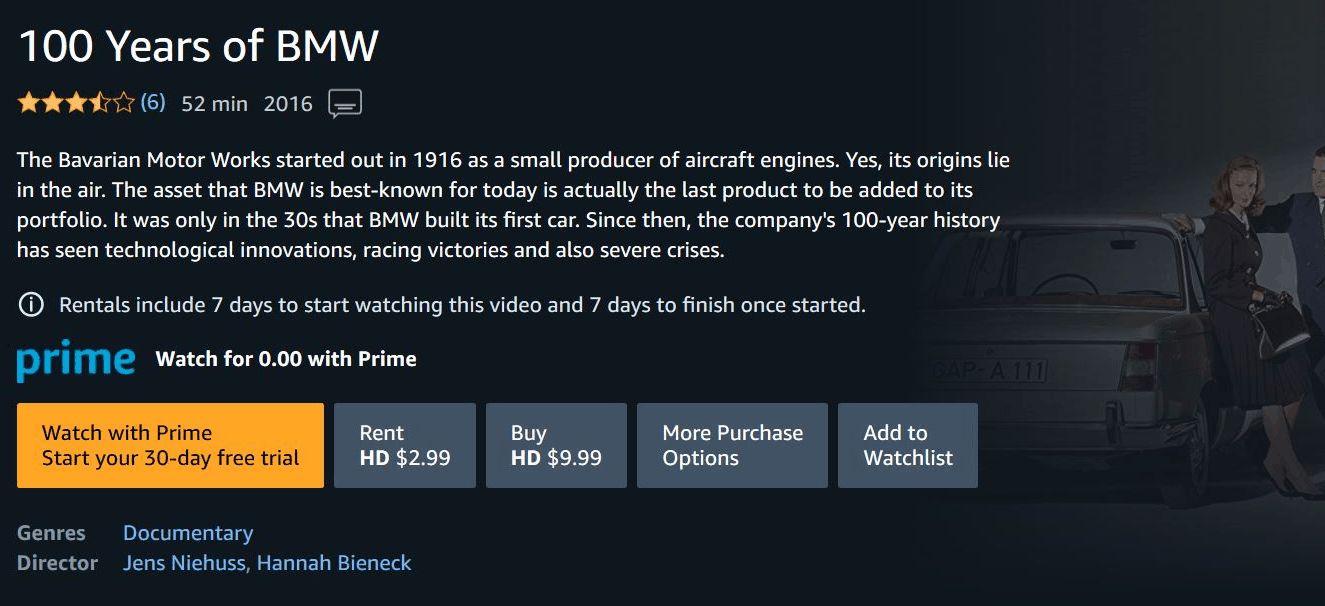Image resolution: width=1325 pixels, height=606 pixels.
Task: Open More Purchase Options
Action: click(x=732, y=446)
